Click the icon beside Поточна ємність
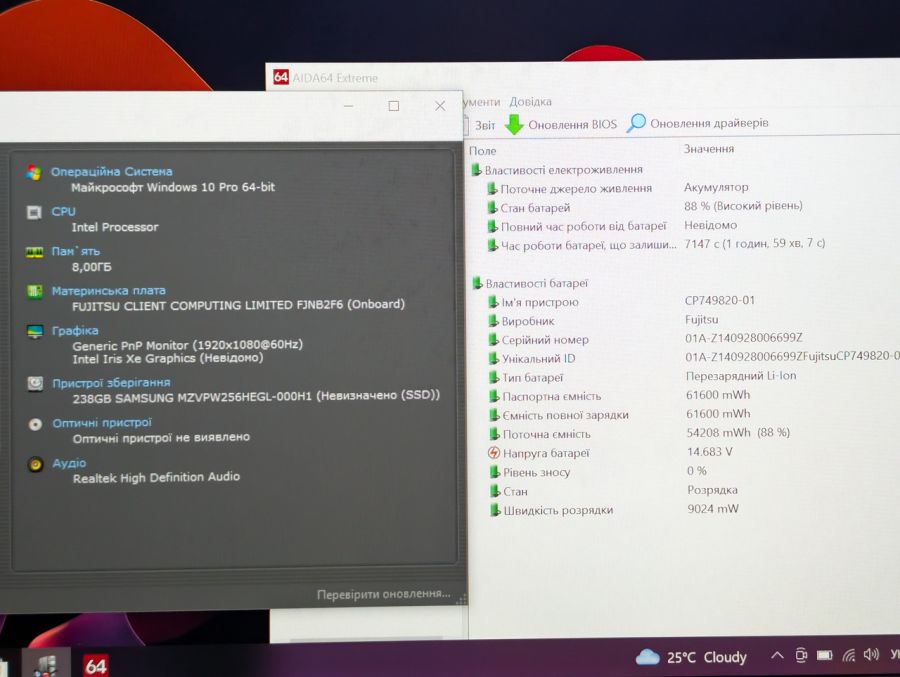Screen dimensions: 900x677 click(494, 434)
